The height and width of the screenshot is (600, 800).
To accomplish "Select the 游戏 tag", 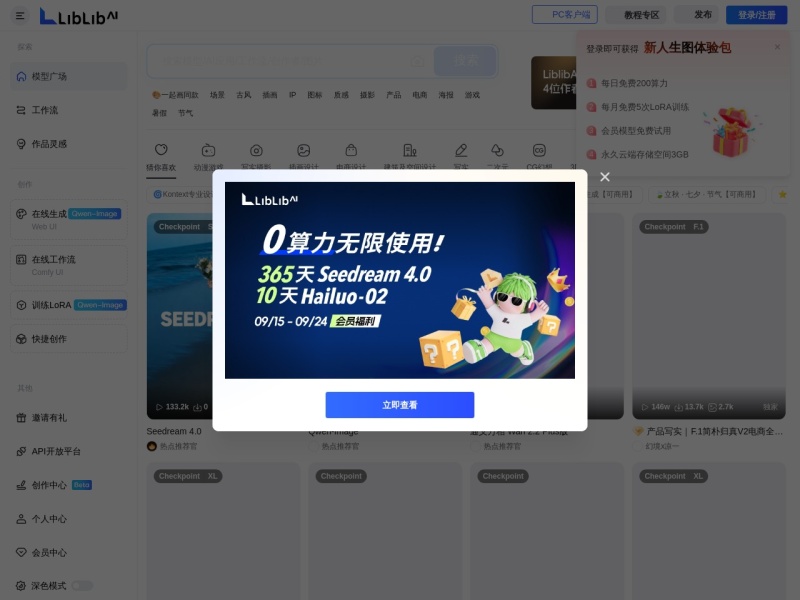I will click(x=472, y=95).
